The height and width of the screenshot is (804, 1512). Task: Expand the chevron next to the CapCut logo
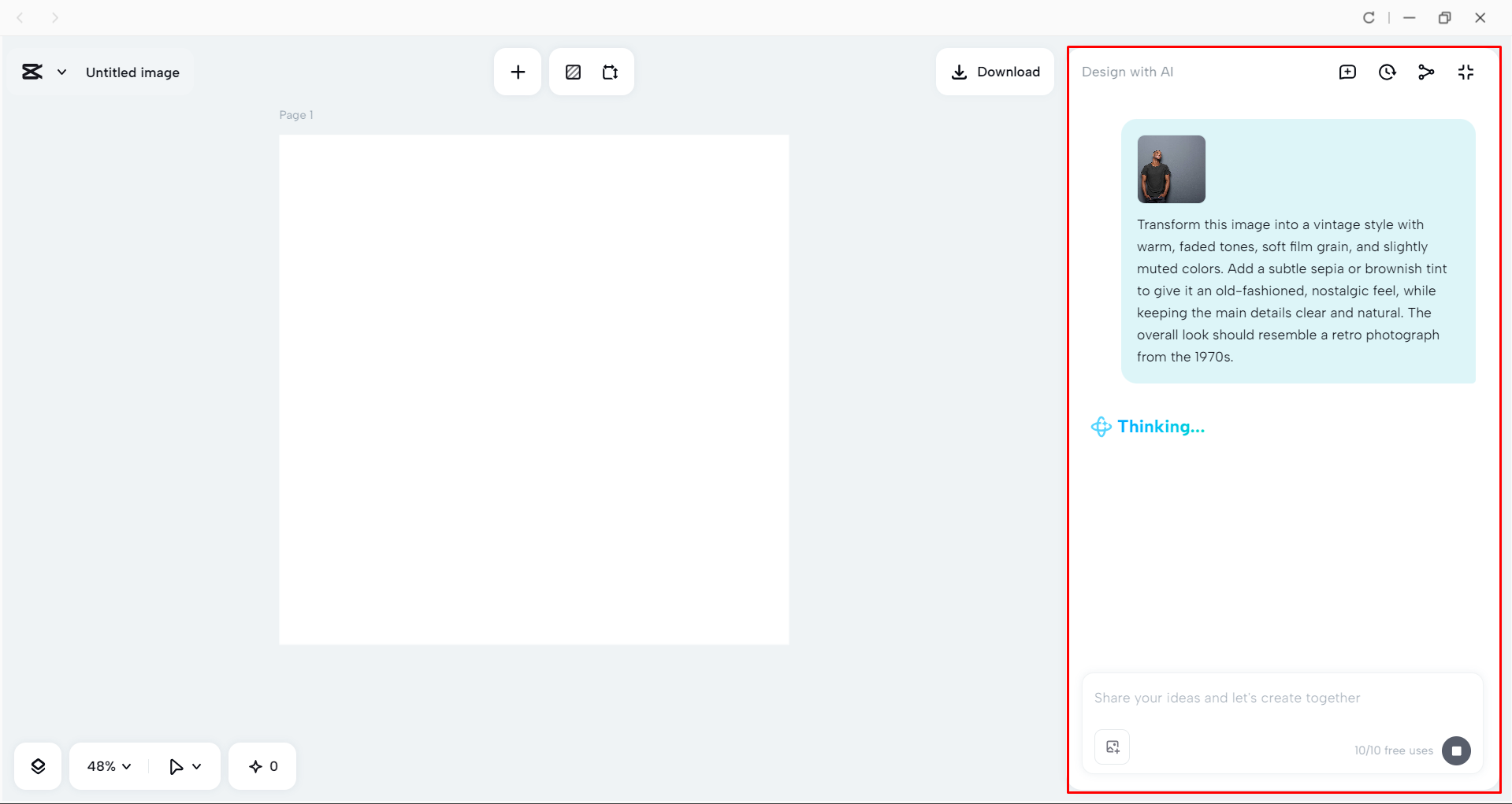pyautogui.click(x=62, y=72)
